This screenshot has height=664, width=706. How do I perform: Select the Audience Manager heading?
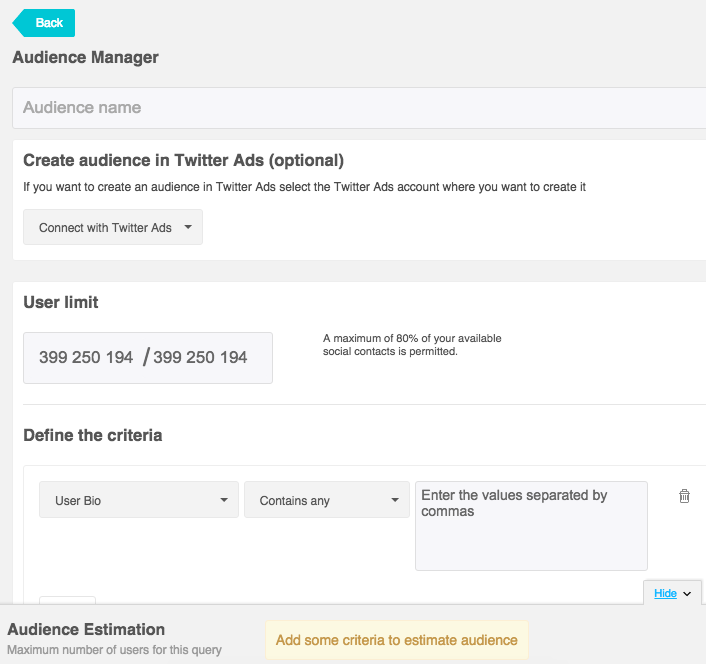[86, 57]
